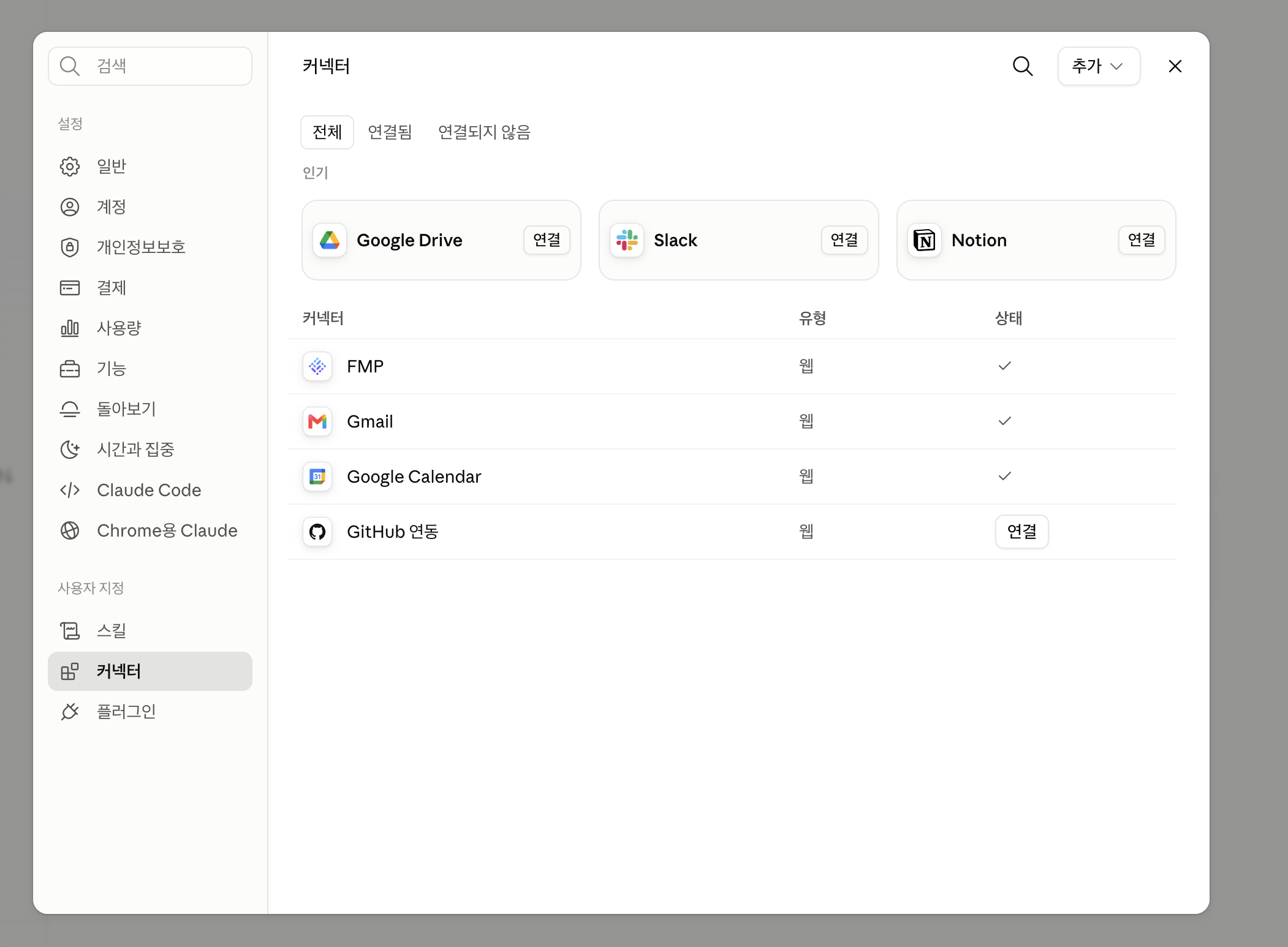Select the 전체 tab
Screen dimensions: 1288x947
click(327, 132)
